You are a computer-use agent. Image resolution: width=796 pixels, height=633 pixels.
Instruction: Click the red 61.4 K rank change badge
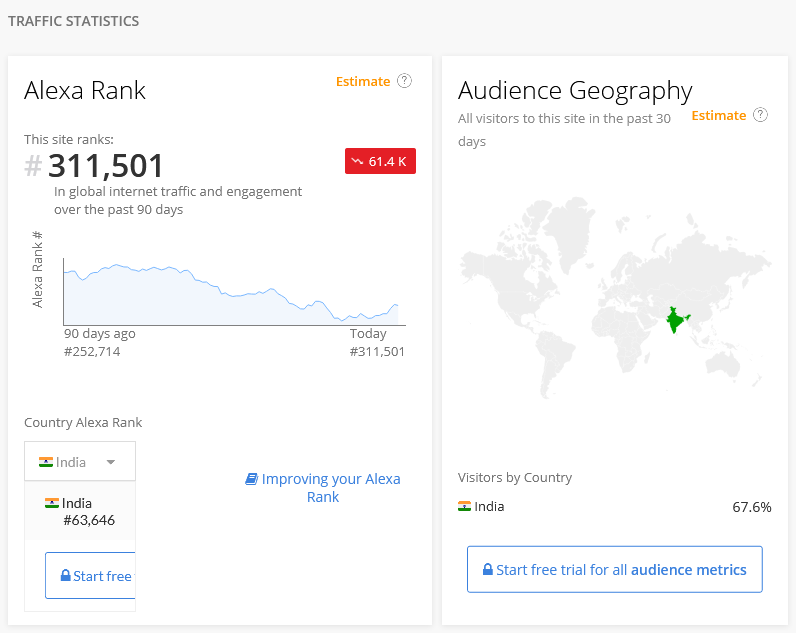(x=380, y=161)
